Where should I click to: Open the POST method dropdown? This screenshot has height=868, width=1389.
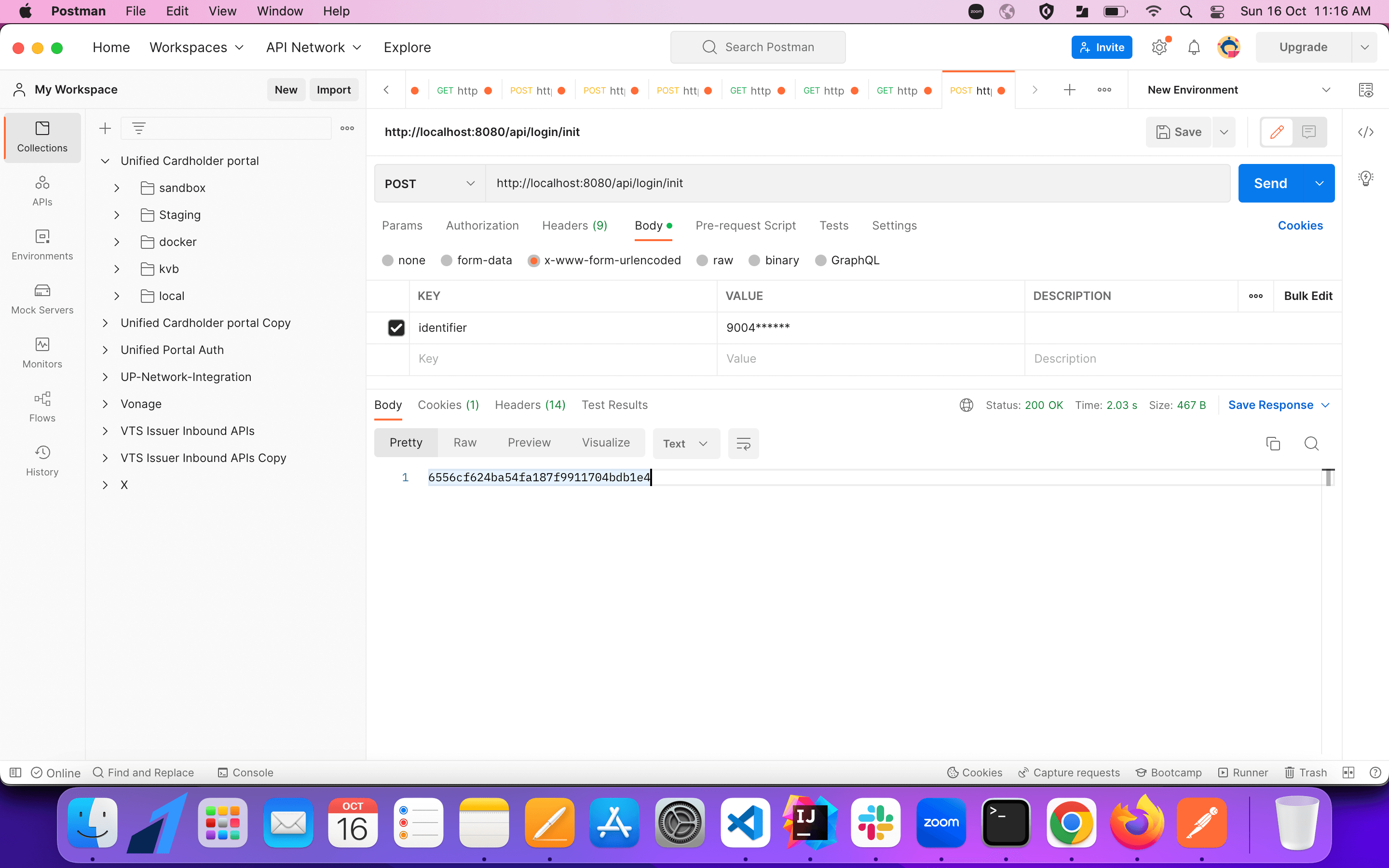coord(430,184)
